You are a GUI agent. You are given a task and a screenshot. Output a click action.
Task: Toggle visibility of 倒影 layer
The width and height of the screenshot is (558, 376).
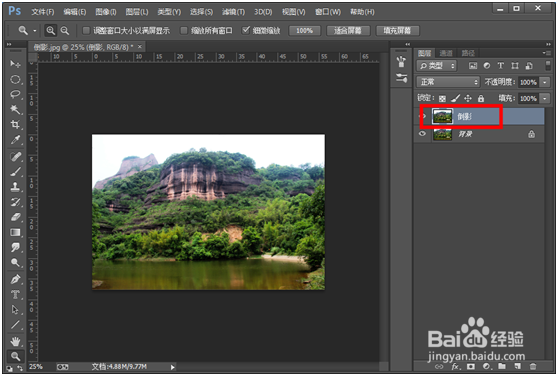pos(423,116)
